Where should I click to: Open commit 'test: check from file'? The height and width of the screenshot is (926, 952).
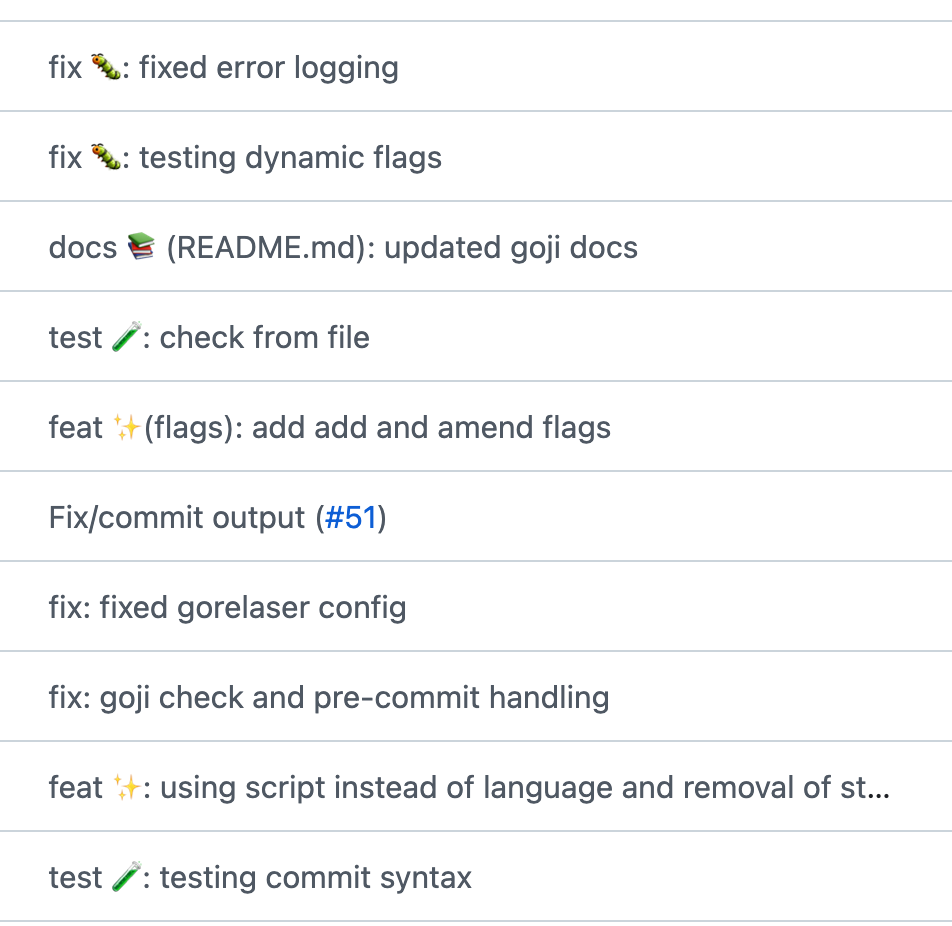click(x=209, y=337)
